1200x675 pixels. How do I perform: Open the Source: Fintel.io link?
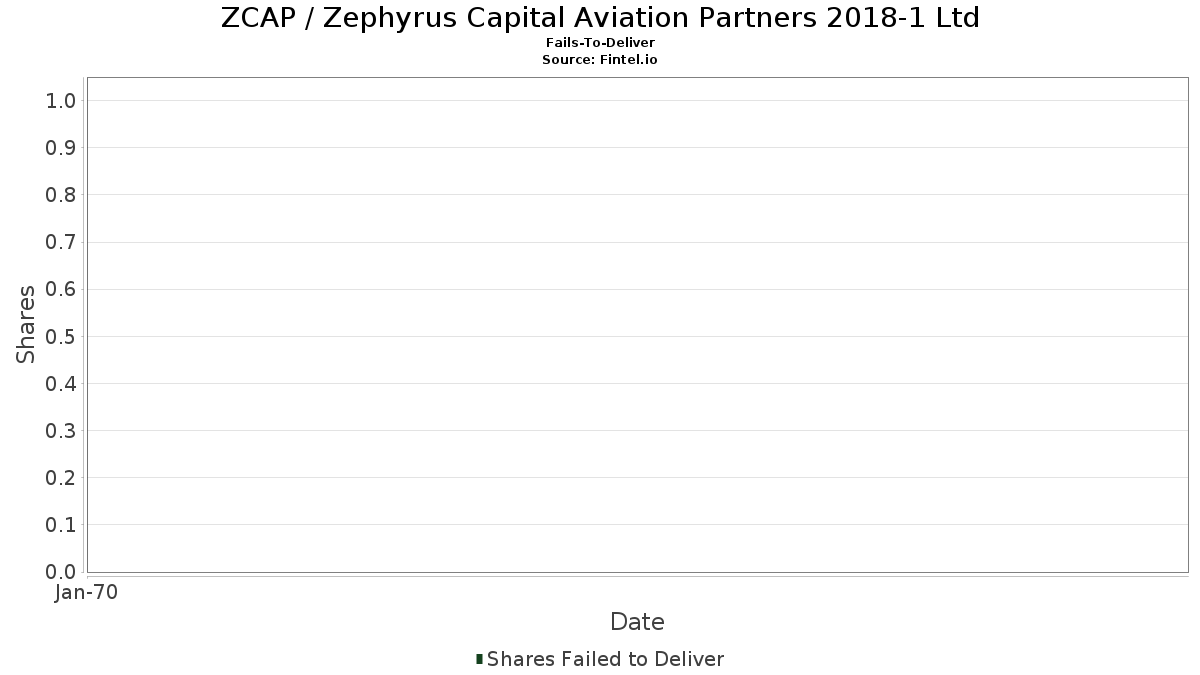click(600, 60)
